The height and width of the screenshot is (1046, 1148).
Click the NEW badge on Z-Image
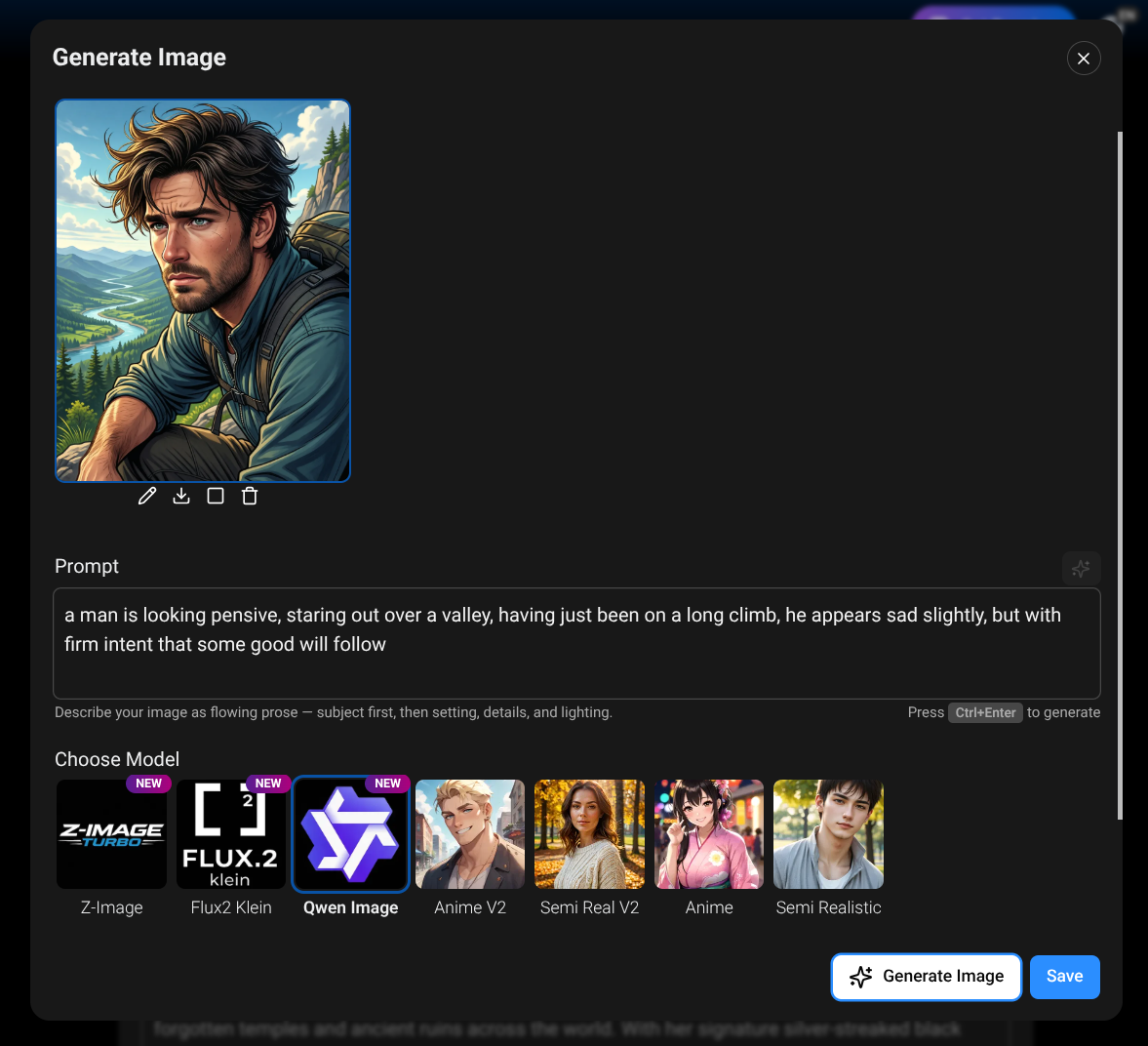[148, 784]
